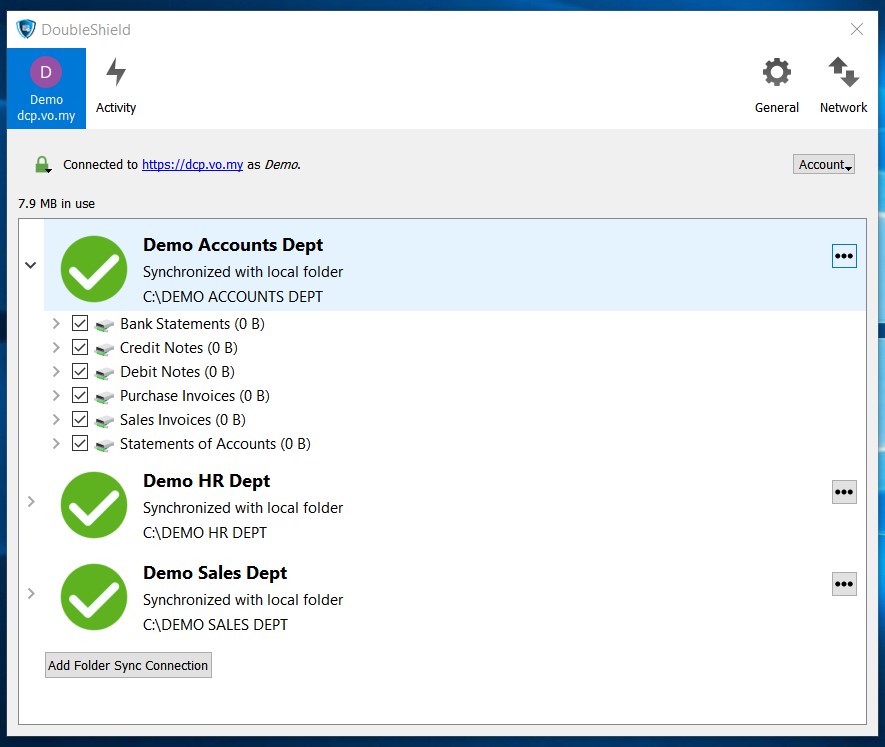The image size is (885, 747).
Task: Click Add Folder Sync Connection button
Action: coord(128,665)
